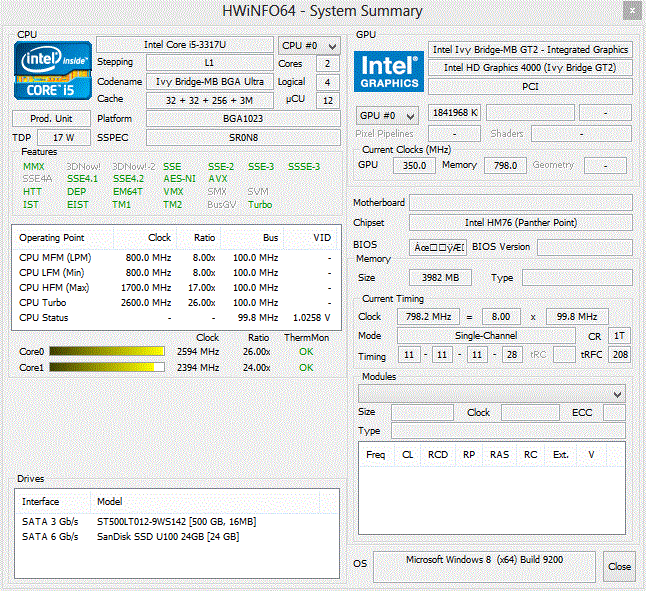The height and width of the screenshot is (591, 646).
Task: Click the Core0 load bar
Action: click(107, 351)
